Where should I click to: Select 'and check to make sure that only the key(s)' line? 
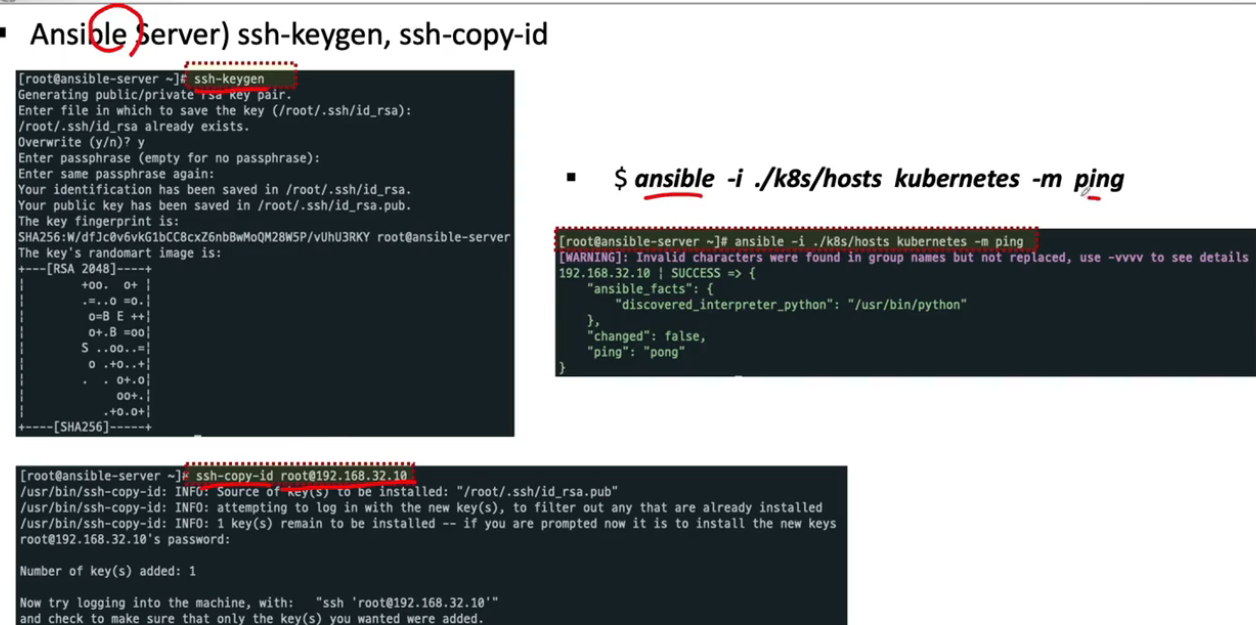(251, 619)
